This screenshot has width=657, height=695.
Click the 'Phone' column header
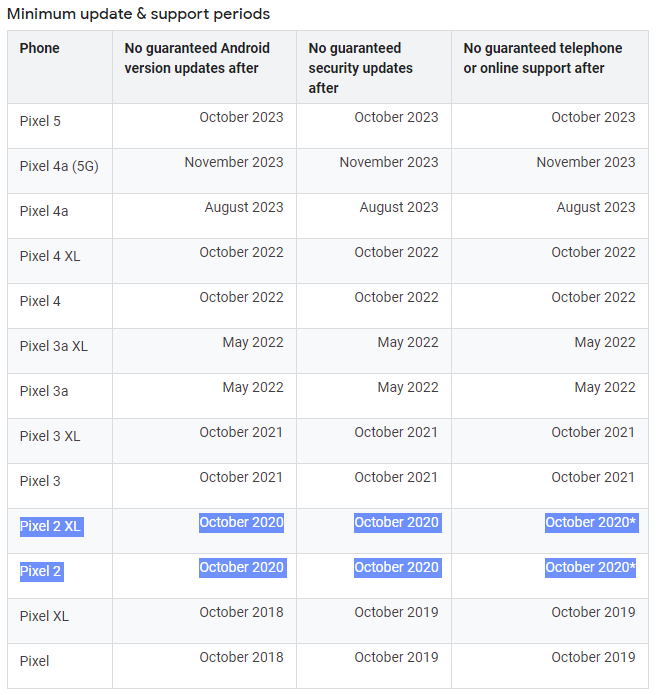[40, 48]
